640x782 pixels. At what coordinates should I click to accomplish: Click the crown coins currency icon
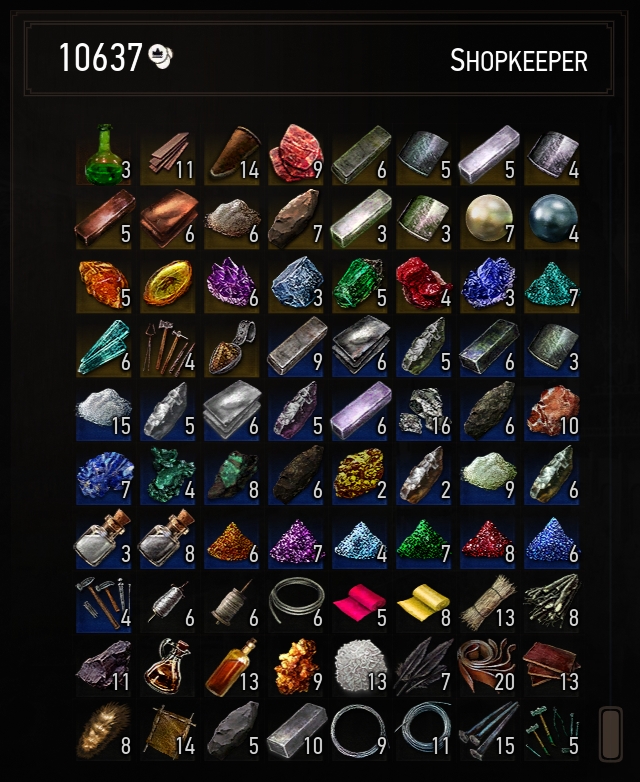161,57
